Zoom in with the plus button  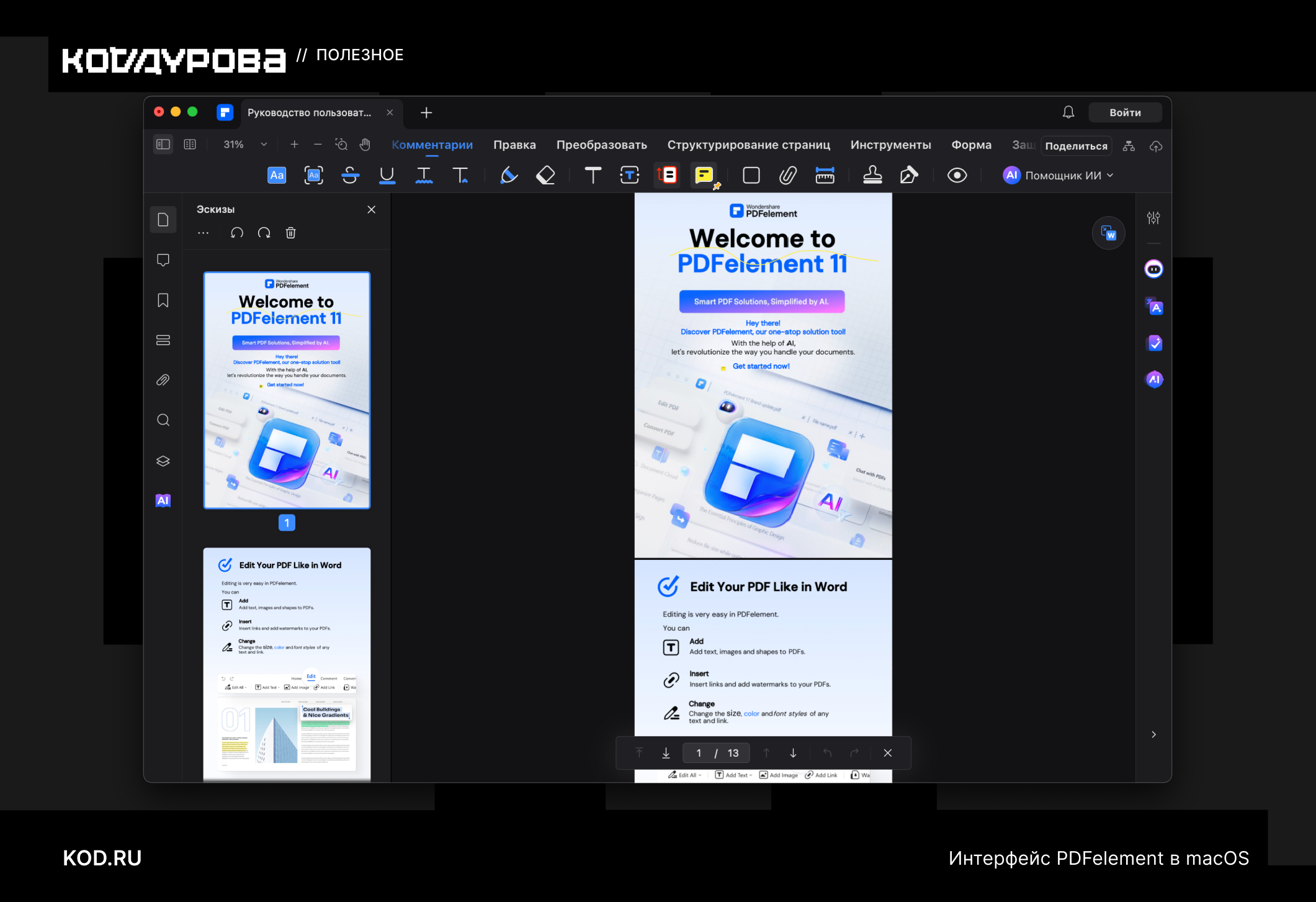294,145
